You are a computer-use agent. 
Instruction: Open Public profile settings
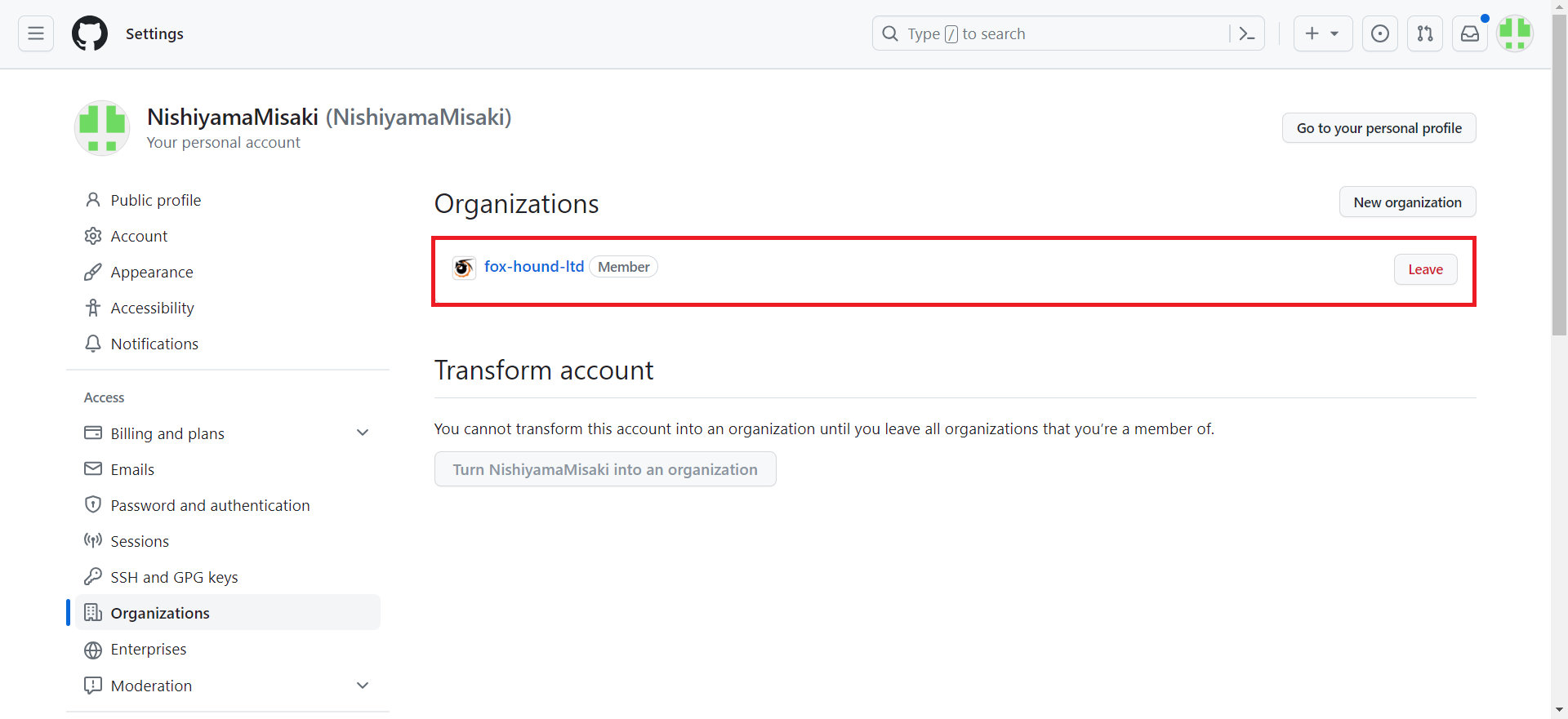pos(155,200)
